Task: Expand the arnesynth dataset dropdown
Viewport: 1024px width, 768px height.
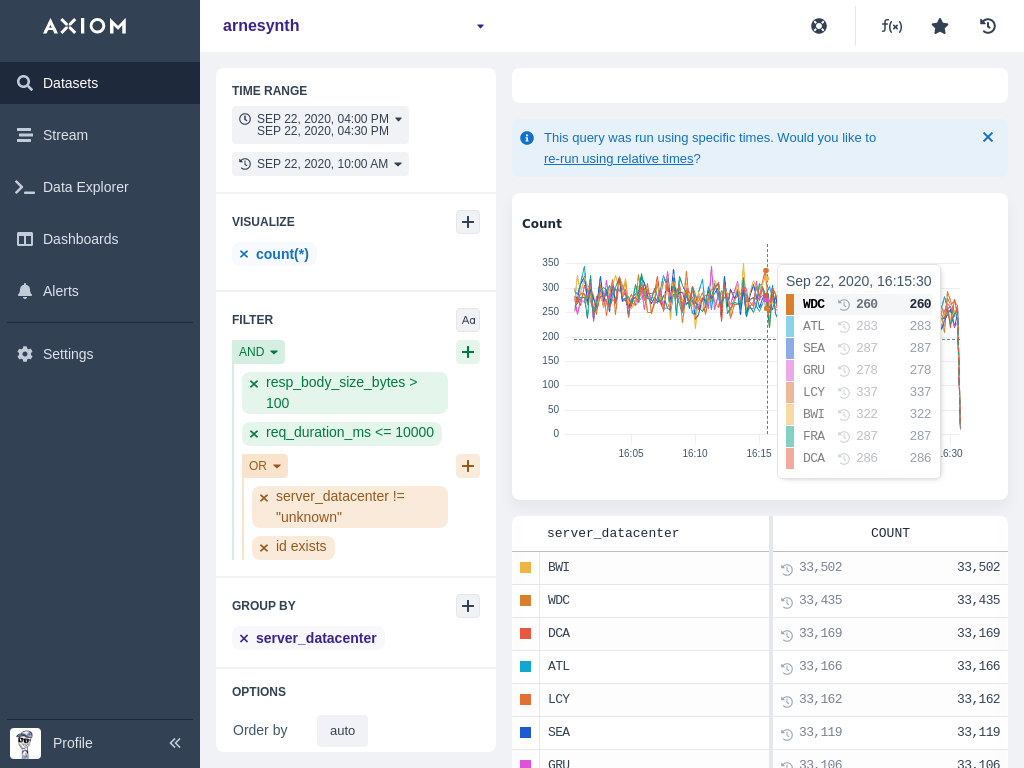Action: point(480,26)
